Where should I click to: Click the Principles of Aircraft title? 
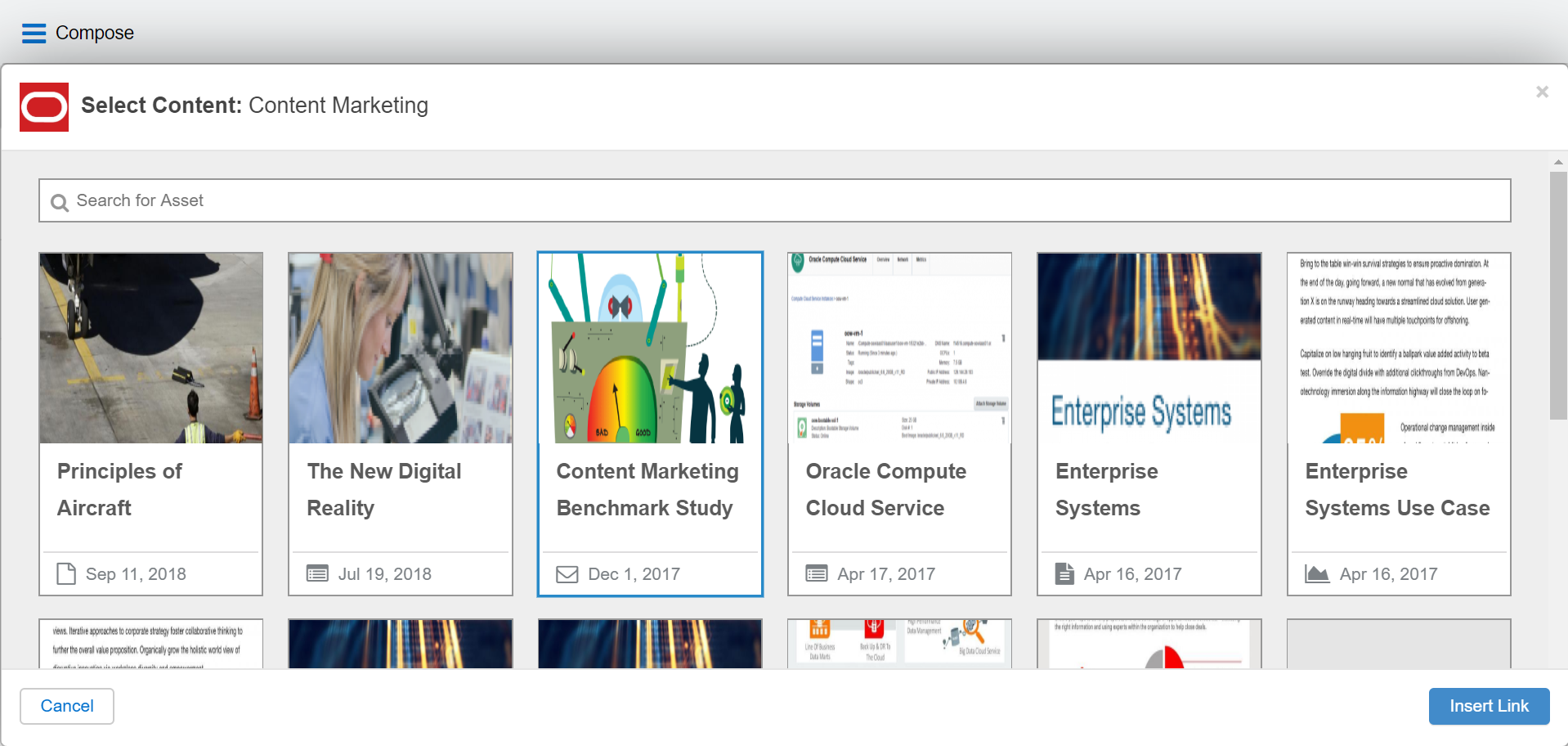point(119,489)
